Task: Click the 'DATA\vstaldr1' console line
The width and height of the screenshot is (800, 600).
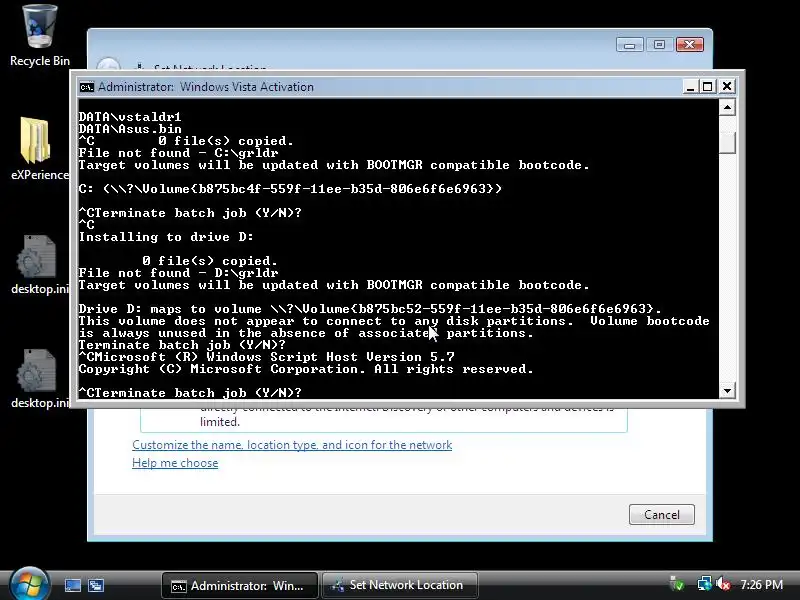Action: click(x=130, y=117)
